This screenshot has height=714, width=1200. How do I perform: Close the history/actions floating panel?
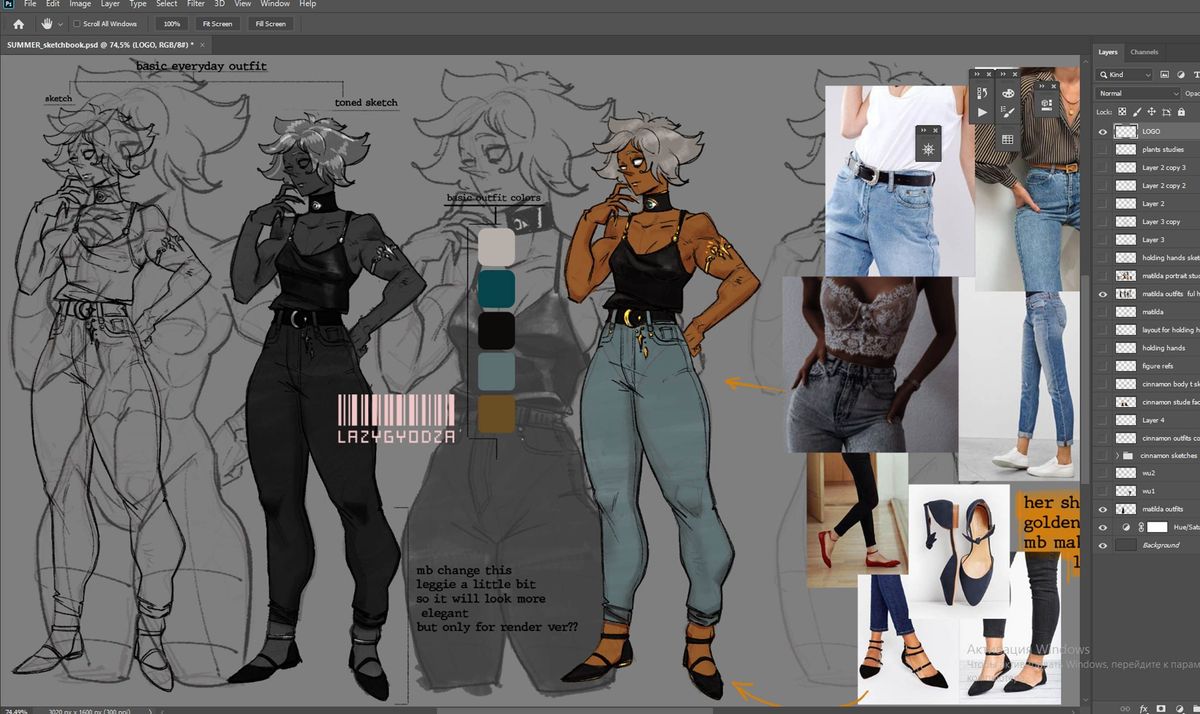pos(989,74)
